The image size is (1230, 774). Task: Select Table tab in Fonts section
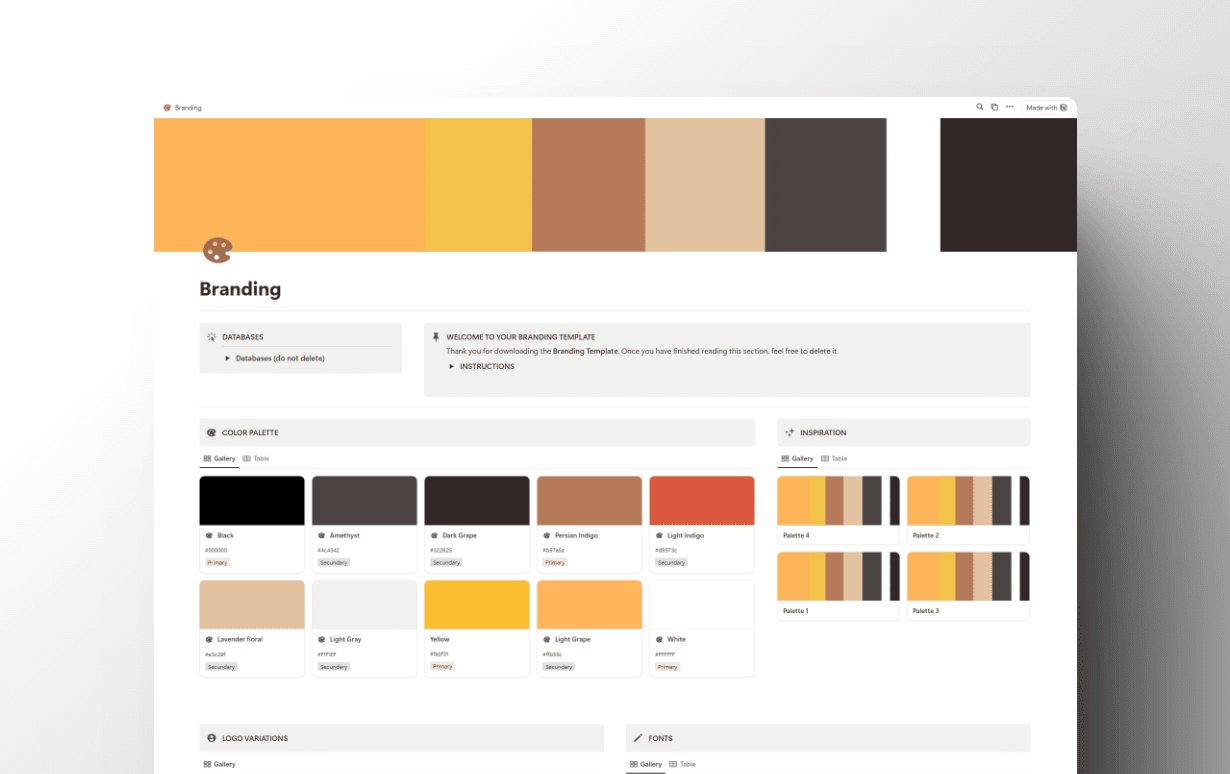coord(682,764)
